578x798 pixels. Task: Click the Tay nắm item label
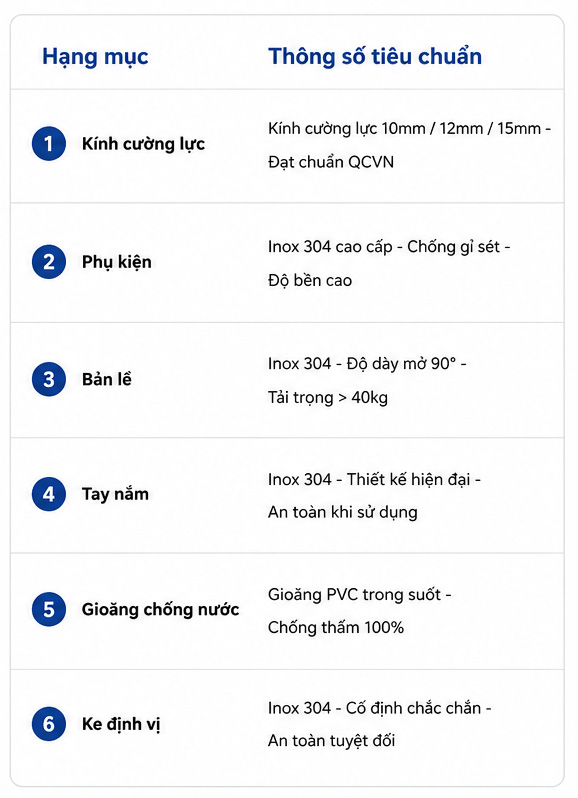click(115, 494)
